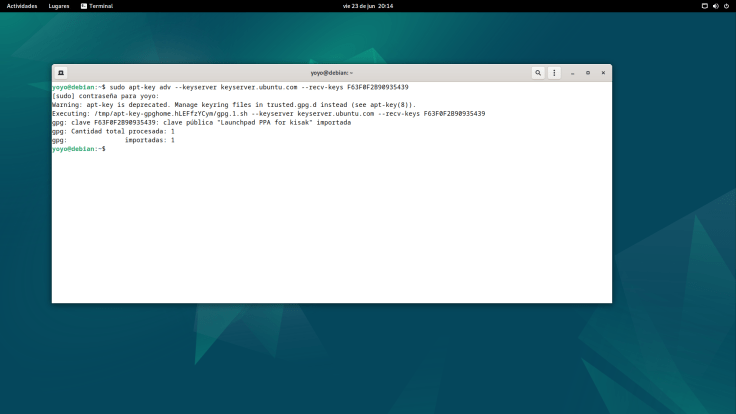Click the volume speaker icon in top bar
Viewport: 736px width, 414px height.
(x=715, y=6)
